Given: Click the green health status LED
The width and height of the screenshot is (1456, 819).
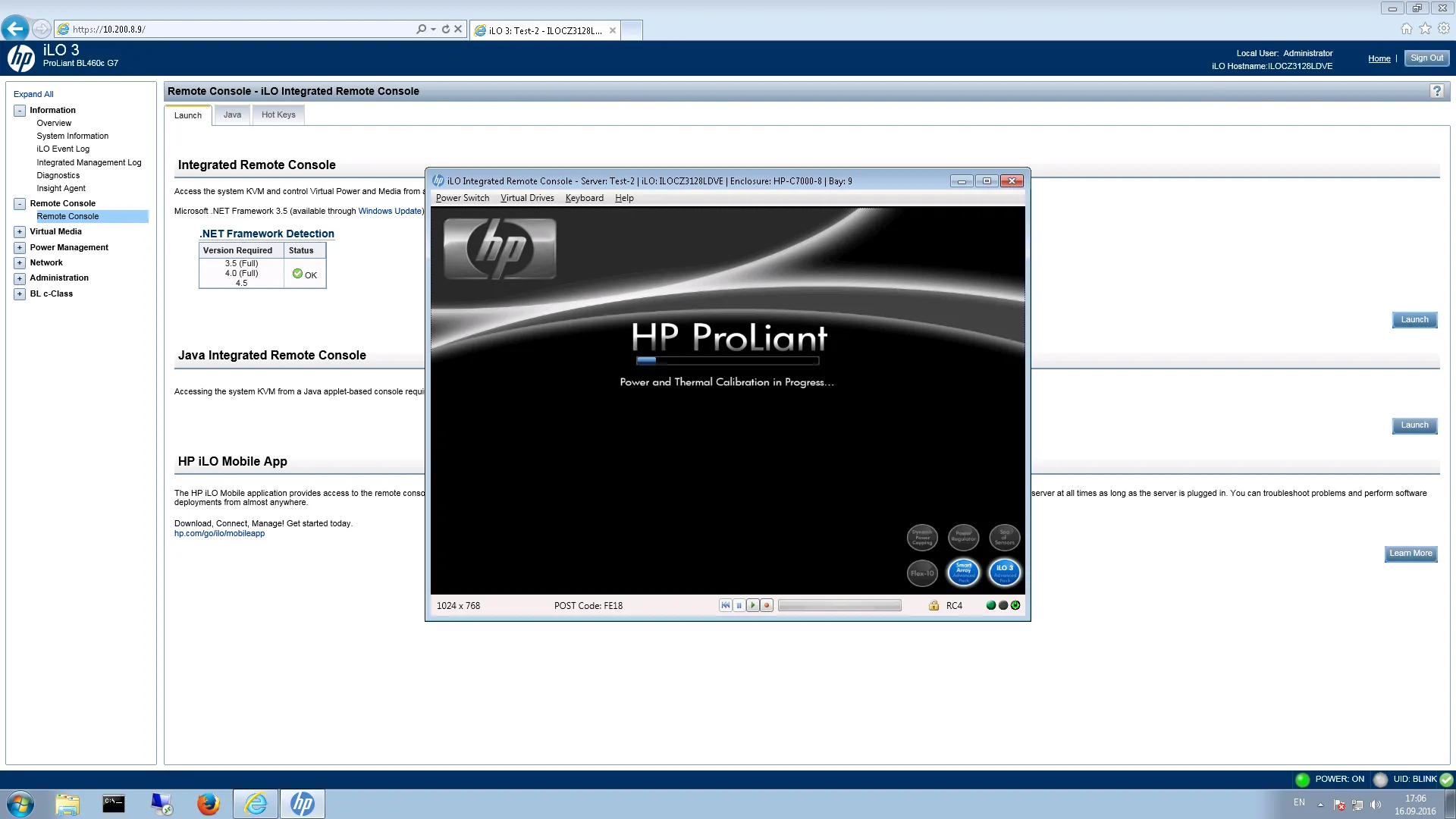Looking at the screenshot, I should pyautogui.click(x=990, y=605).
